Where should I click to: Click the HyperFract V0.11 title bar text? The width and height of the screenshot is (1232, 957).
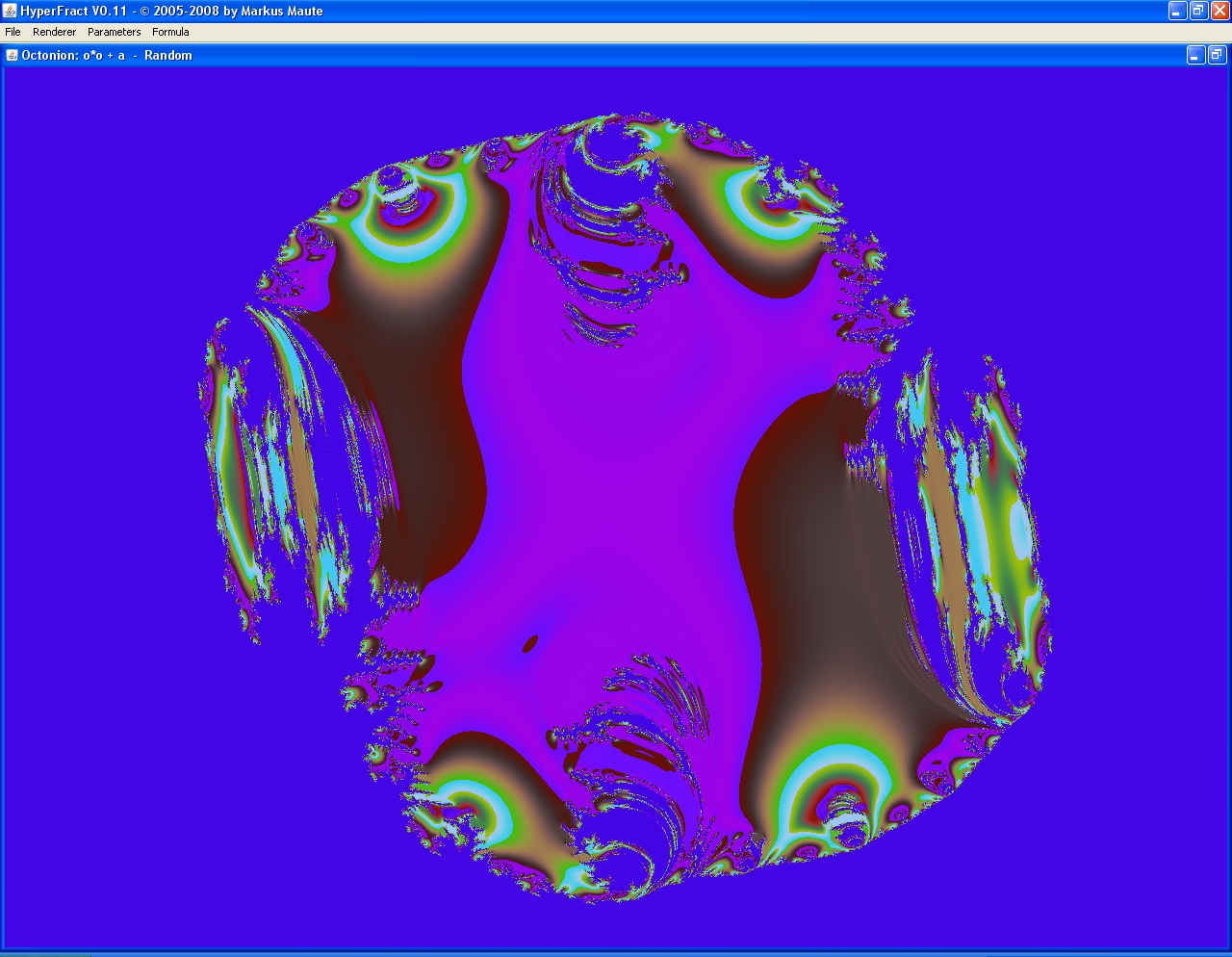pos(171,11)
